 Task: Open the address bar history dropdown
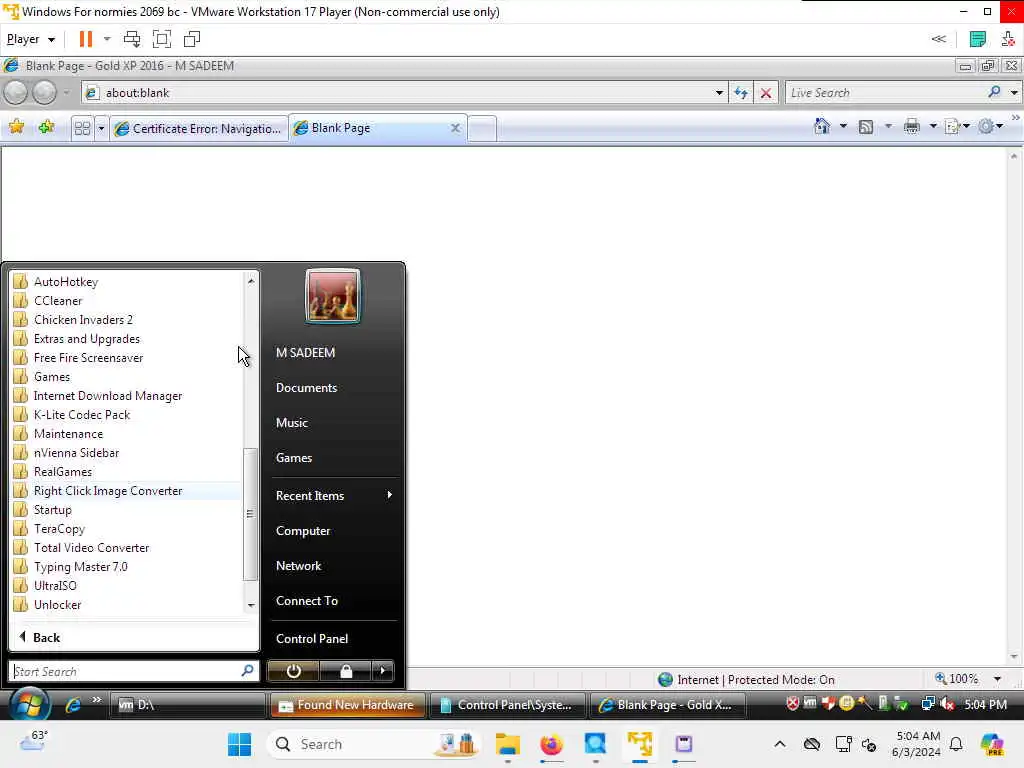point(719,93)
